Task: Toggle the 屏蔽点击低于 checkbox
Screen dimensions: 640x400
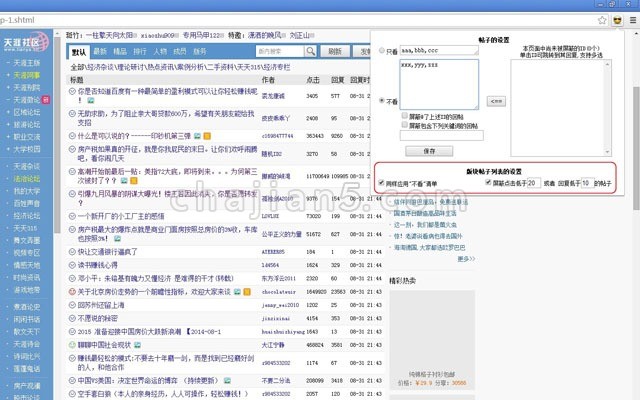Action: pyautogui.click(x=488, y=182)
